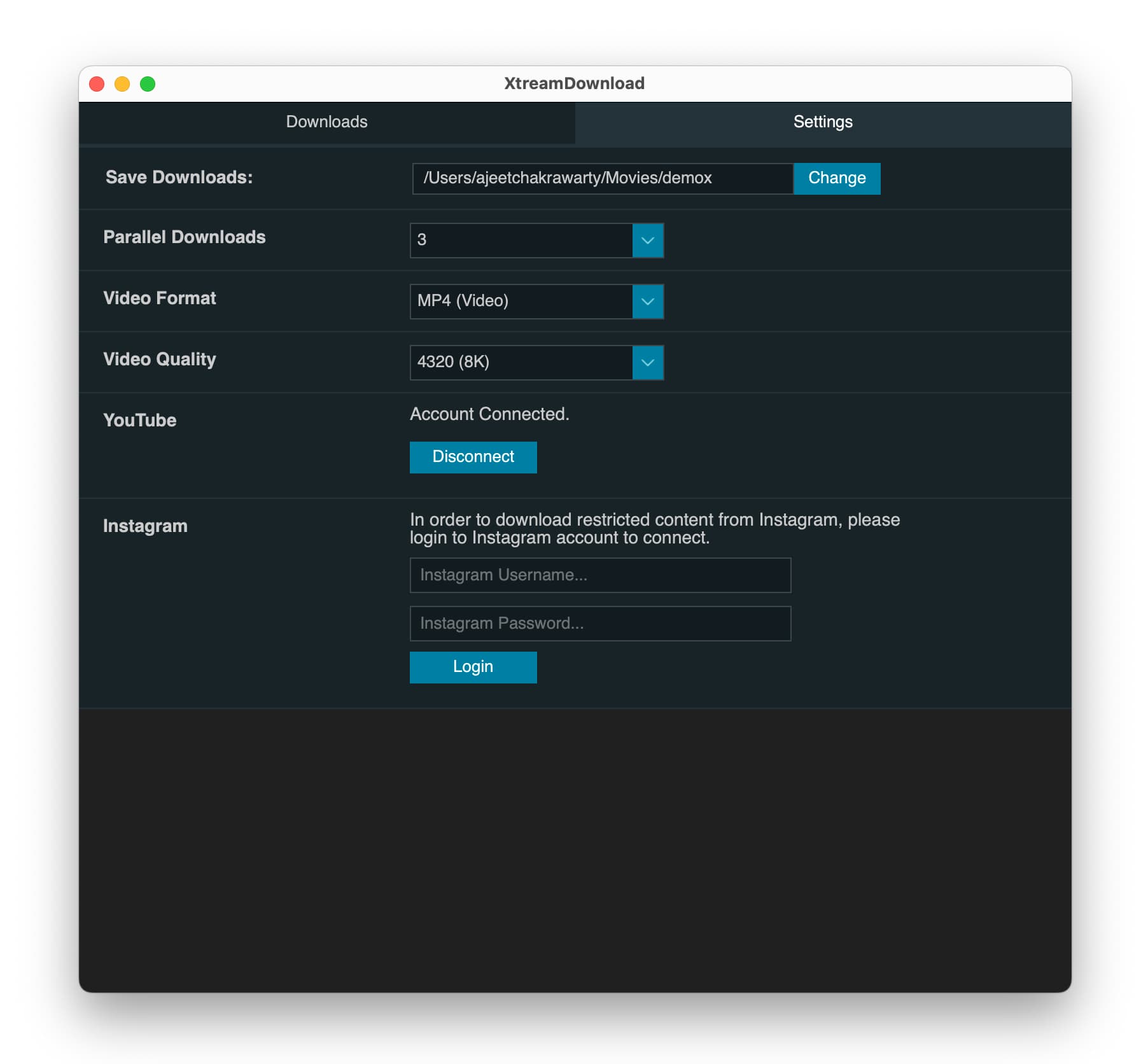Focus the Instagram Password field
1148x1064 pixels.
[x=600, y=624]
